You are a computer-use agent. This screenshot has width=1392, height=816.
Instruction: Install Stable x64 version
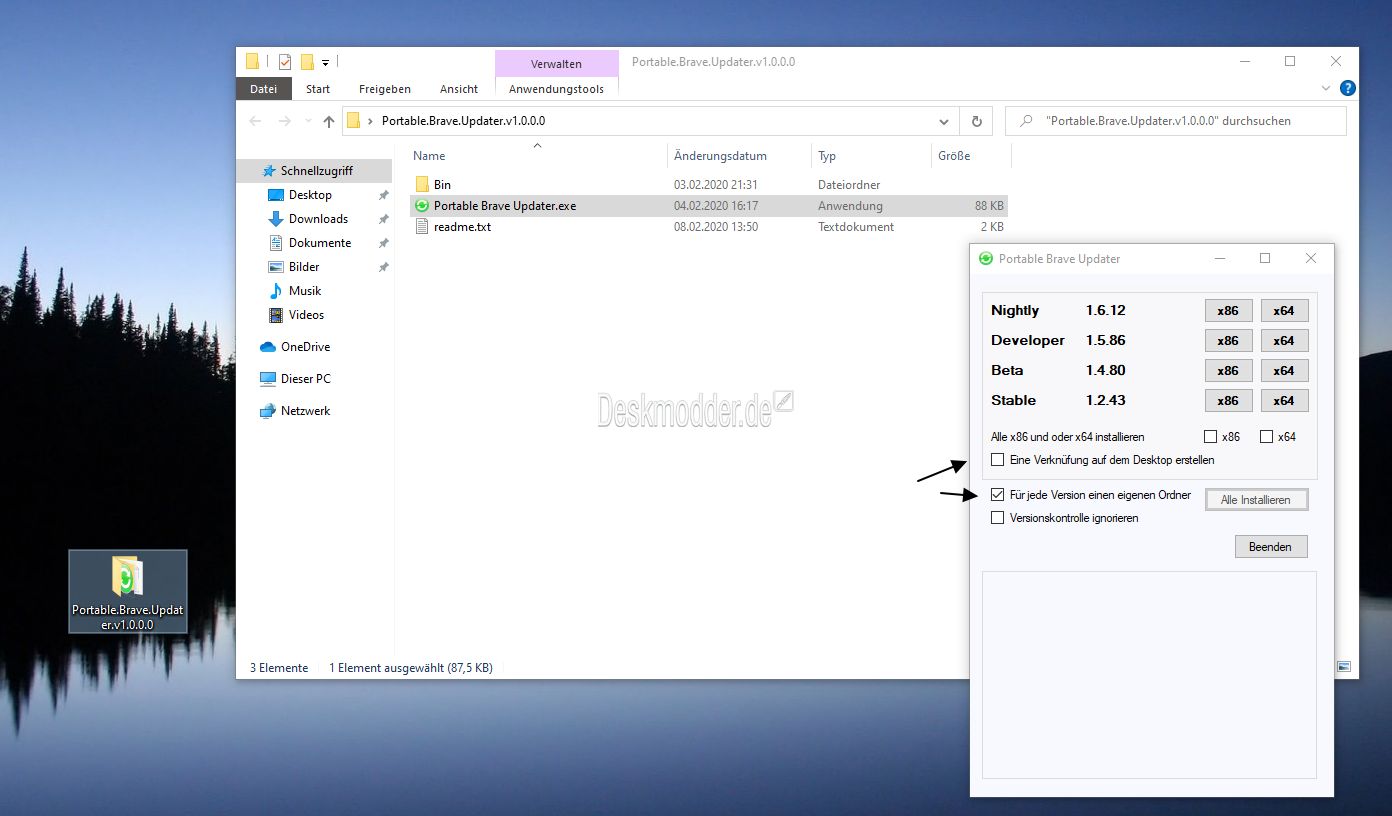tap(1284, 401)
